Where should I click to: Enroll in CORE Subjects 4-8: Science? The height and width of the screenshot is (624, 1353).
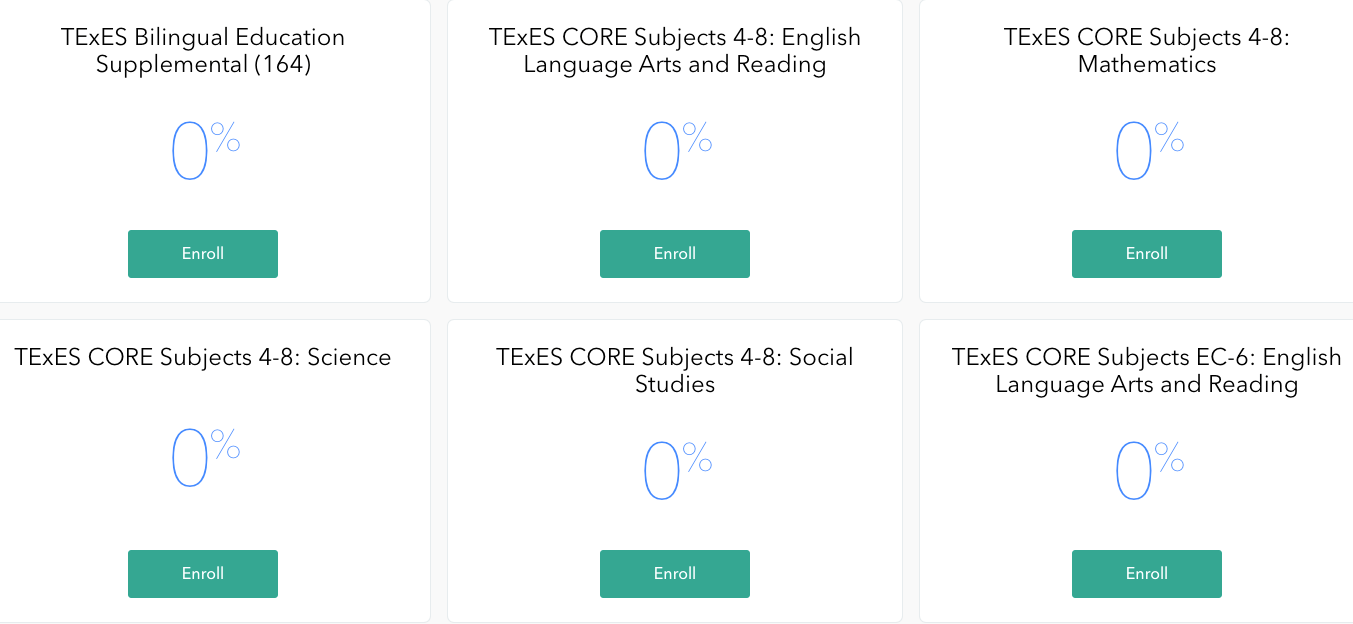pos(202,574)
